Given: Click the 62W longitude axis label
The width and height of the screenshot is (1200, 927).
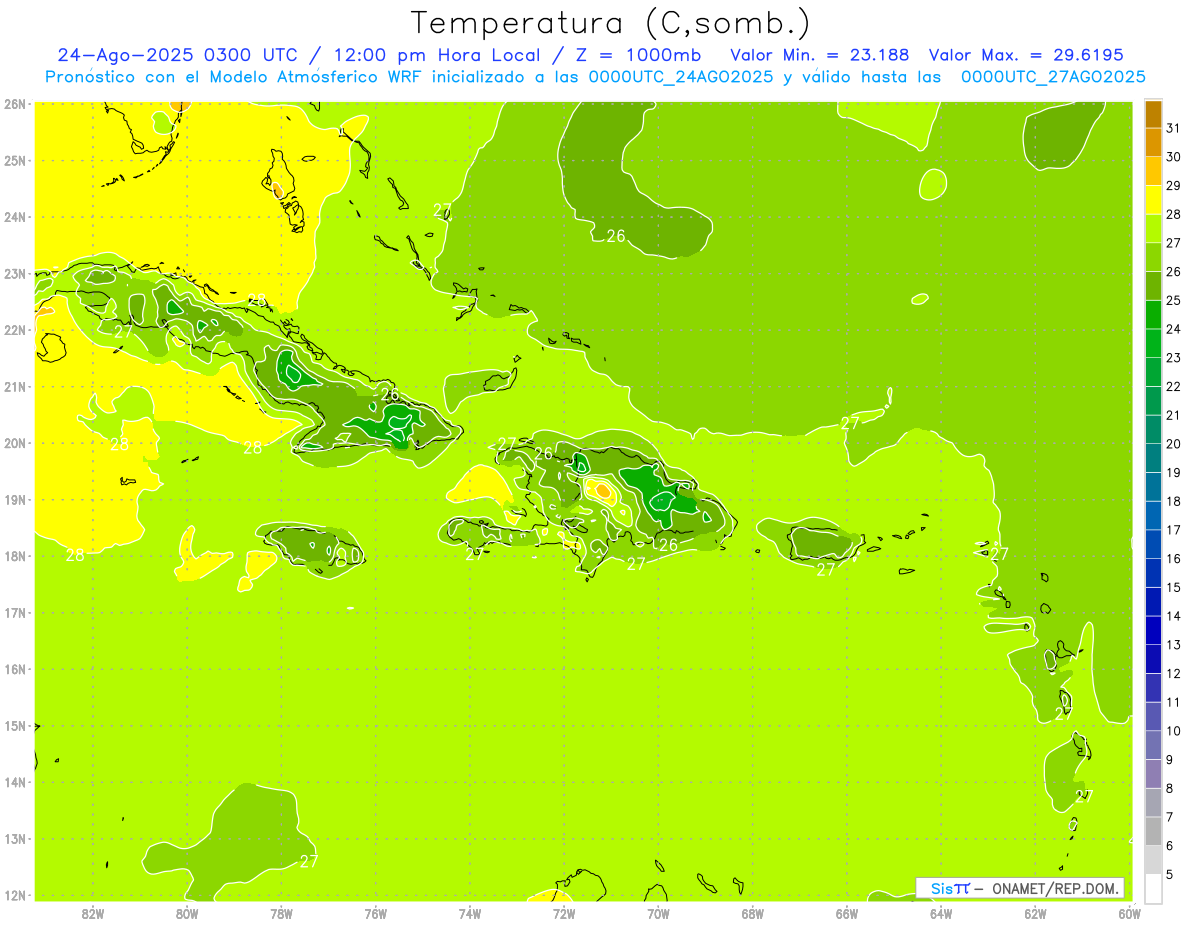Looking at the screenshot, I should (1035, 913).
